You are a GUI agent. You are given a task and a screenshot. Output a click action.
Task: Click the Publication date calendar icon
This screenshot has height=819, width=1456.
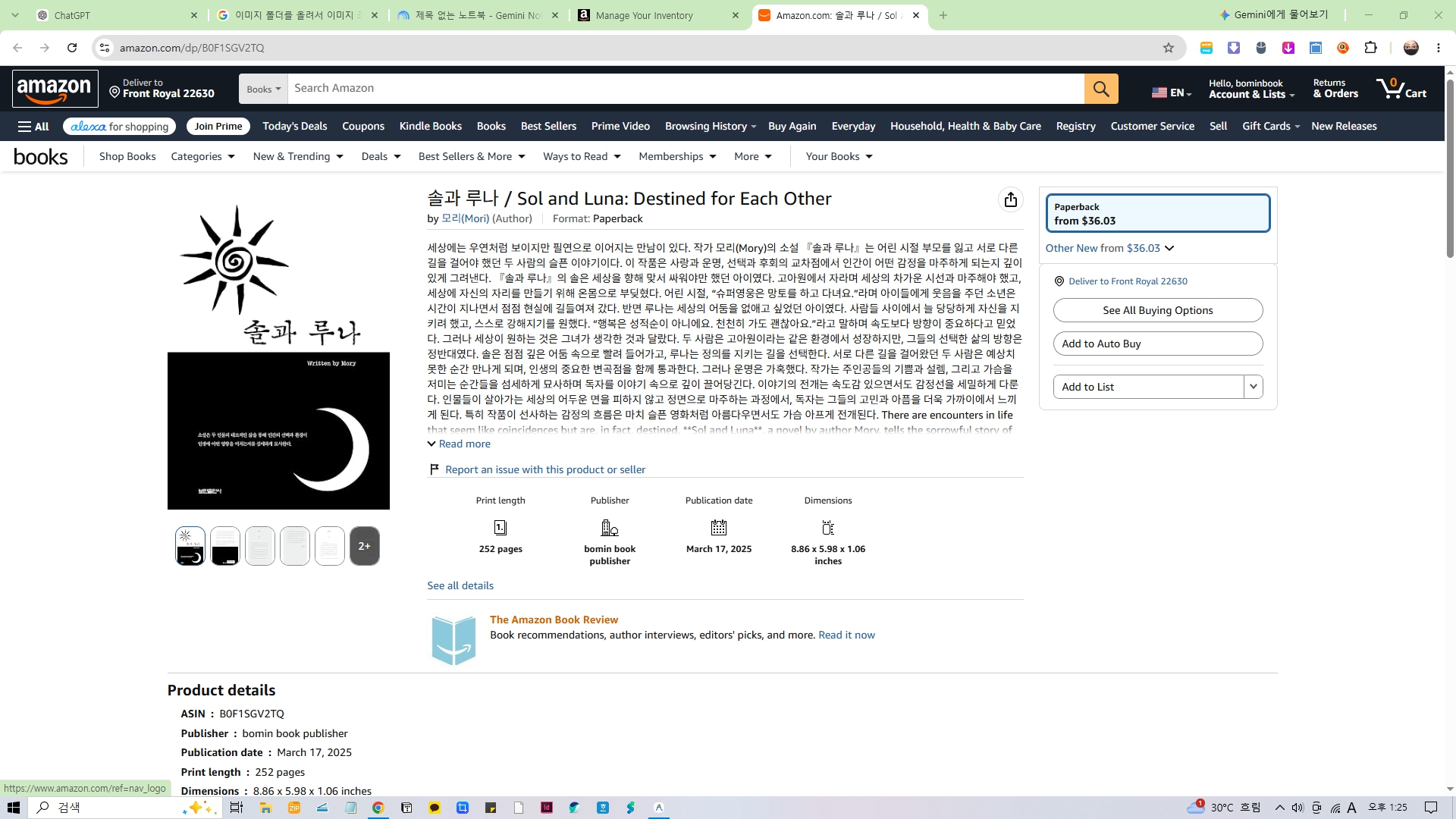point(719,528)
